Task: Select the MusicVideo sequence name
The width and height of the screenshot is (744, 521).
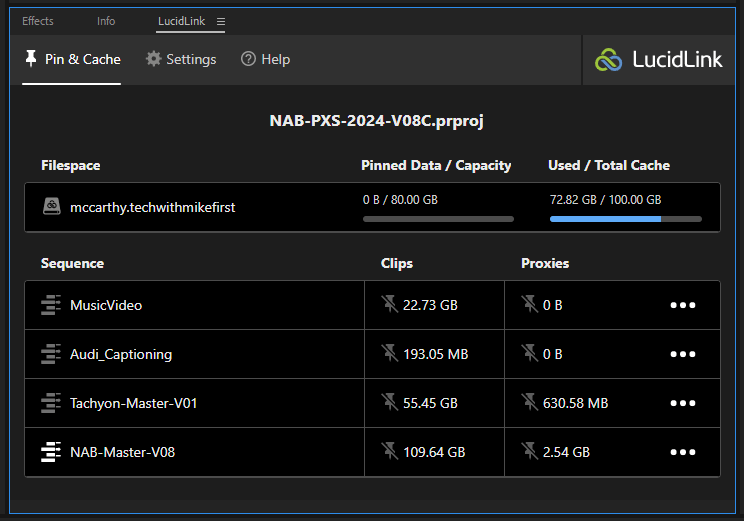Action: tap(106, 305)
